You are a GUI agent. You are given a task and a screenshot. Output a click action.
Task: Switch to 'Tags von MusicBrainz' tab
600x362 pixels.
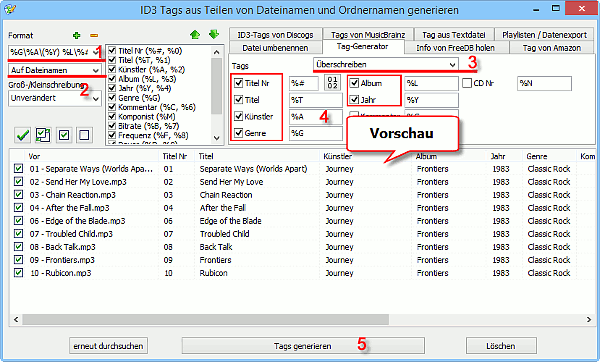click(368, 35)
